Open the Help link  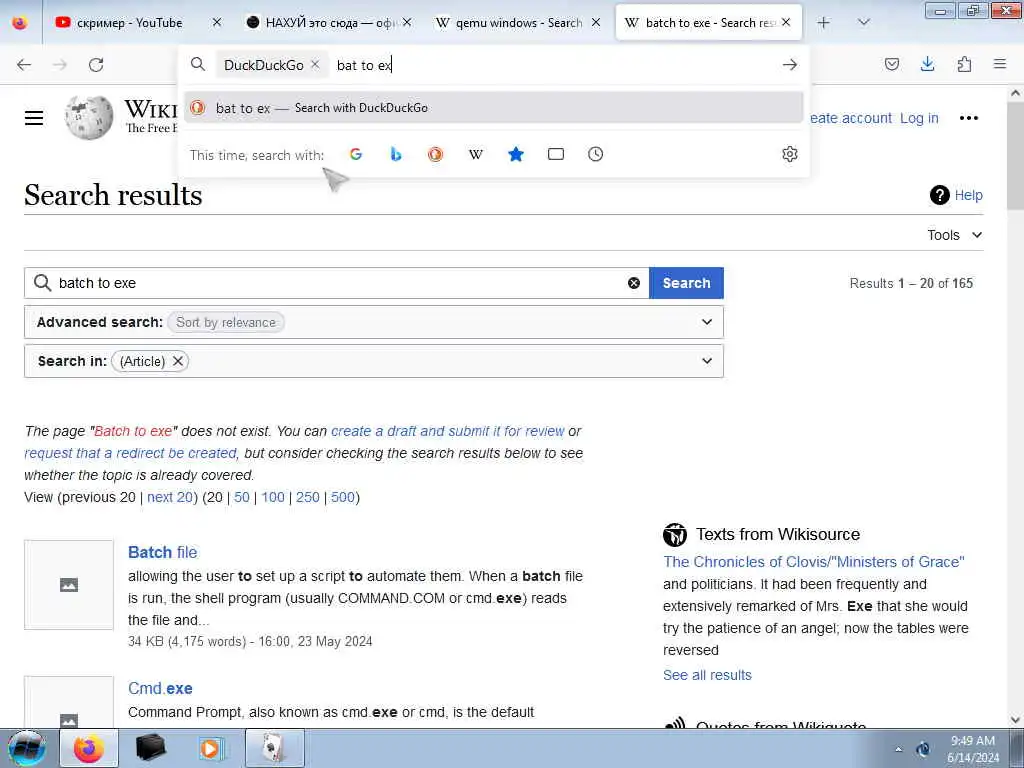coord(968,195)
